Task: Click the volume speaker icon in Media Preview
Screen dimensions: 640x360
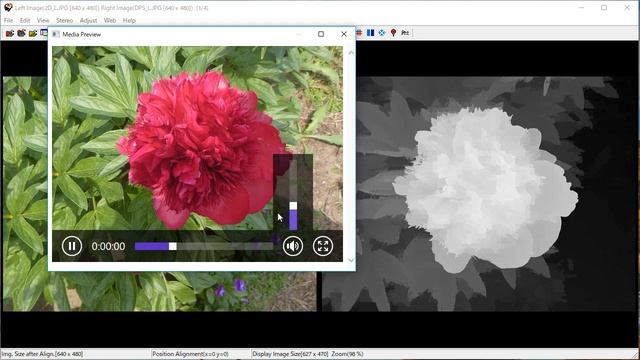Action: coord(293,246)
